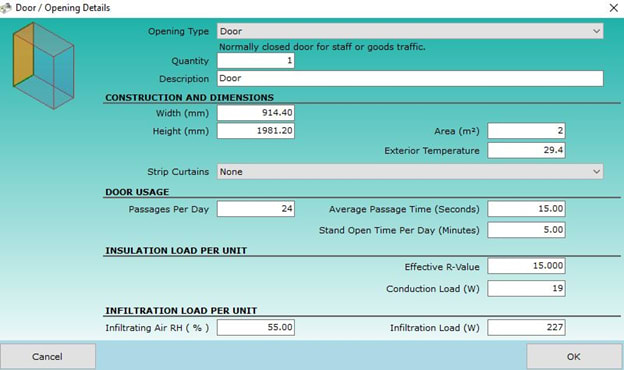The image size is (624, 370).
Task: Click the Strip Curtains label
Action: point(178,172)
